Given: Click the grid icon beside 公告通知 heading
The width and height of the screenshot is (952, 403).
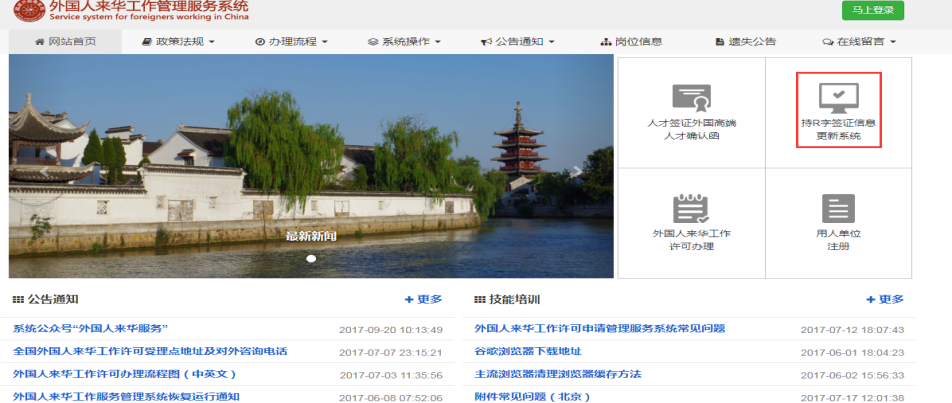Looking at the screenshot, I should coord(18,300).
